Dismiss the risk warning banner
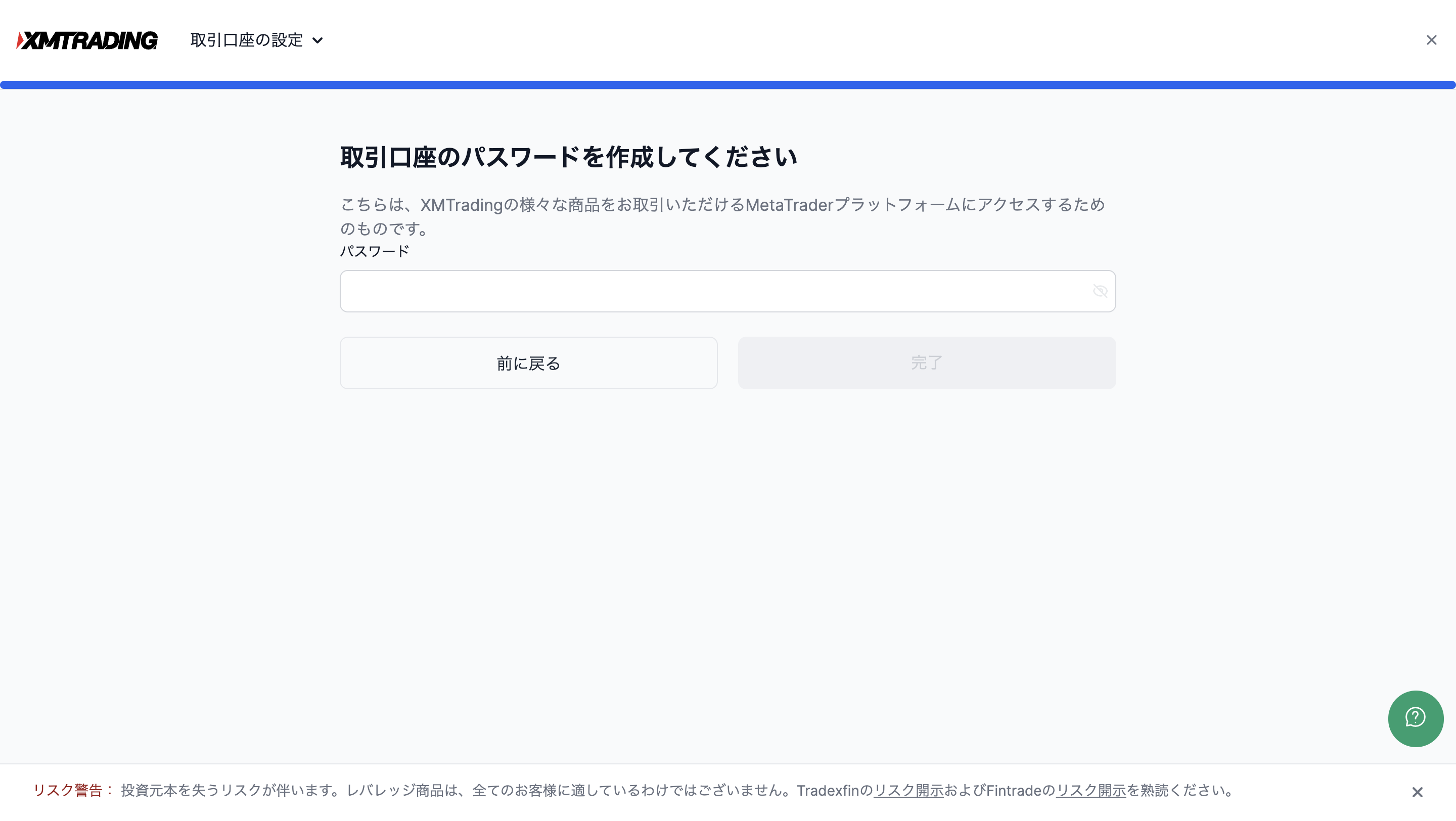This screenshot has width=1456, height=821. click(x=1417, y=792)
